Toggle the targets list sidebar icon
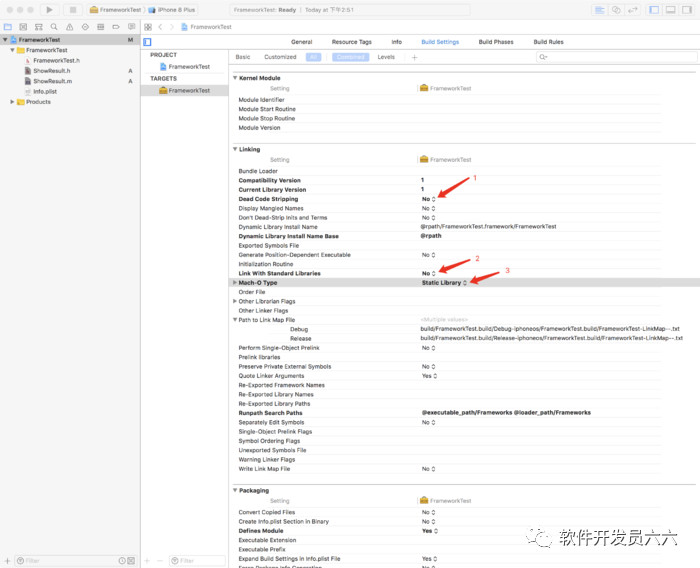The width and height of the screenshot is (700, 568). (147, 42)
